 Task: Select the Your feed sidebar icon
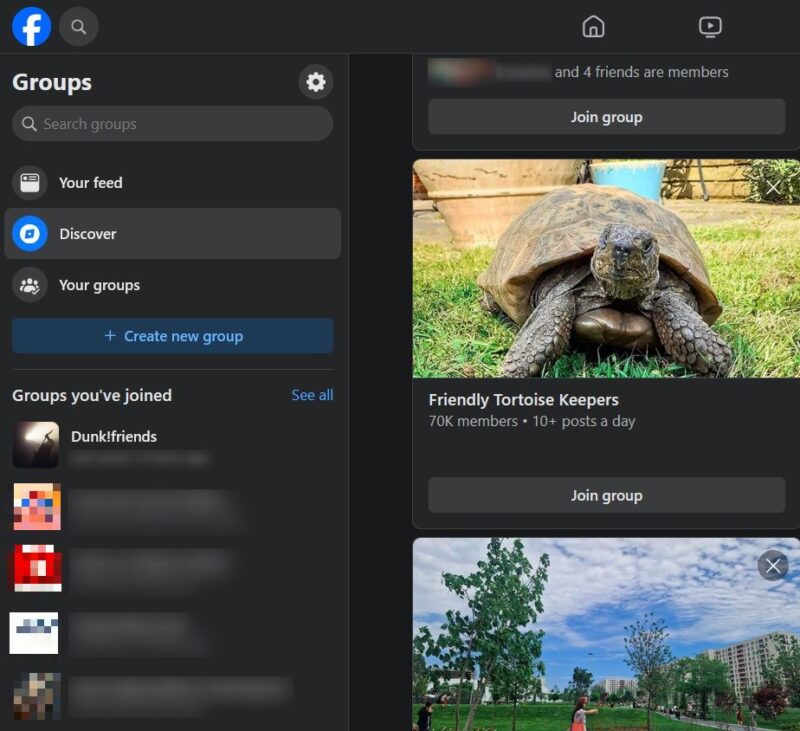pos(30,183)
